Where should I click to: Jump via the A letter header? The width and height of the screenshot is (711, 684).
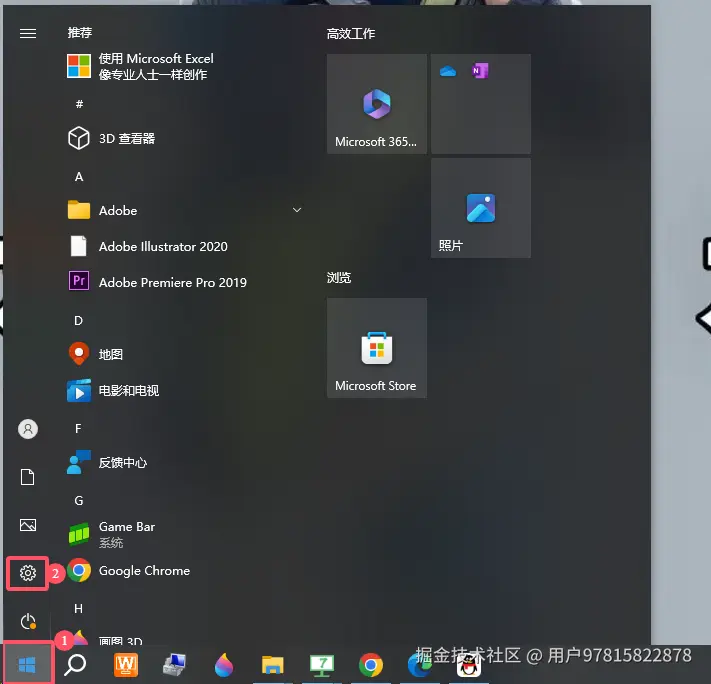(79, 176)
